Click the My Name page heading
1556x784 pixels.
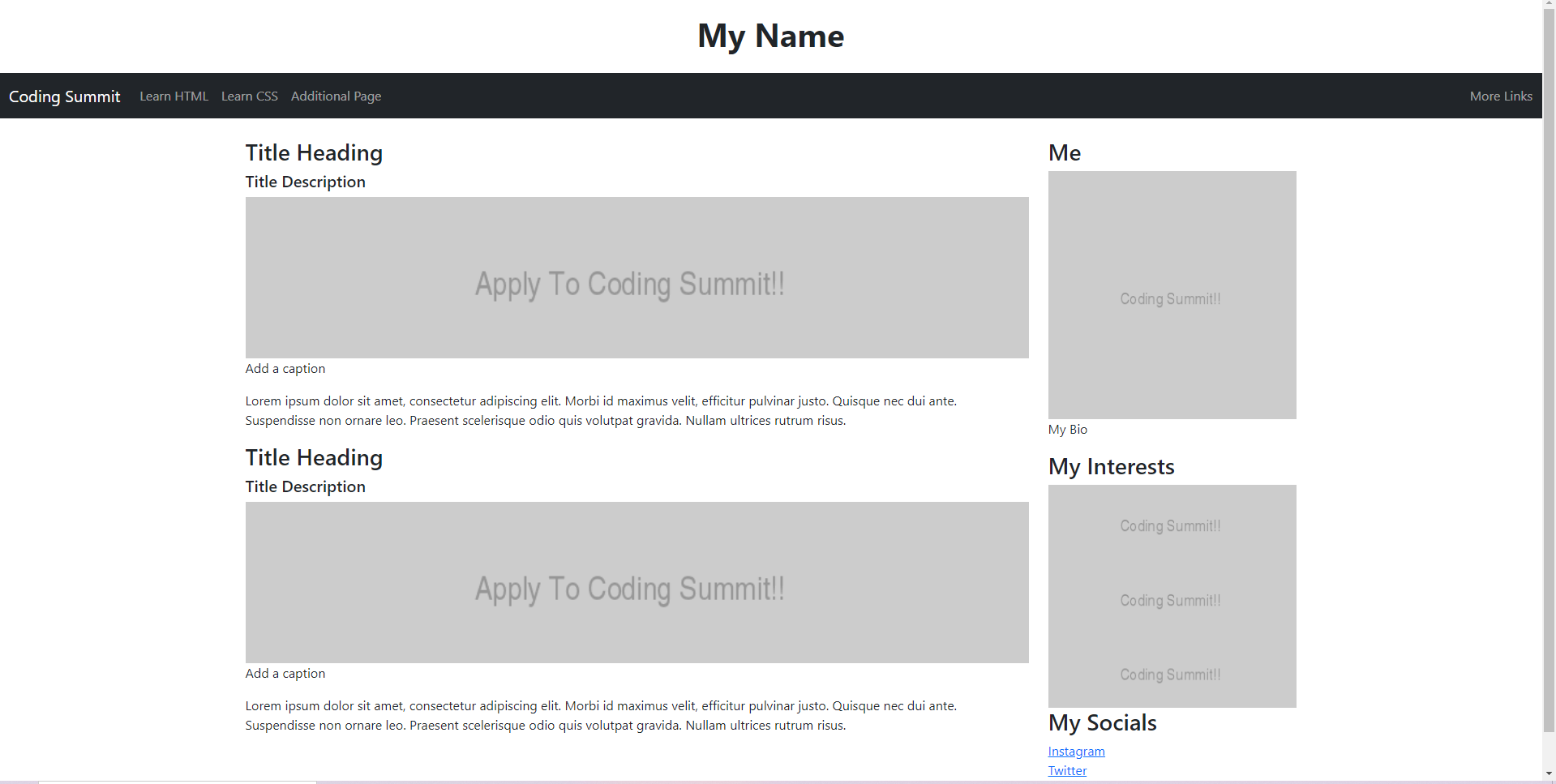(771, 36)
